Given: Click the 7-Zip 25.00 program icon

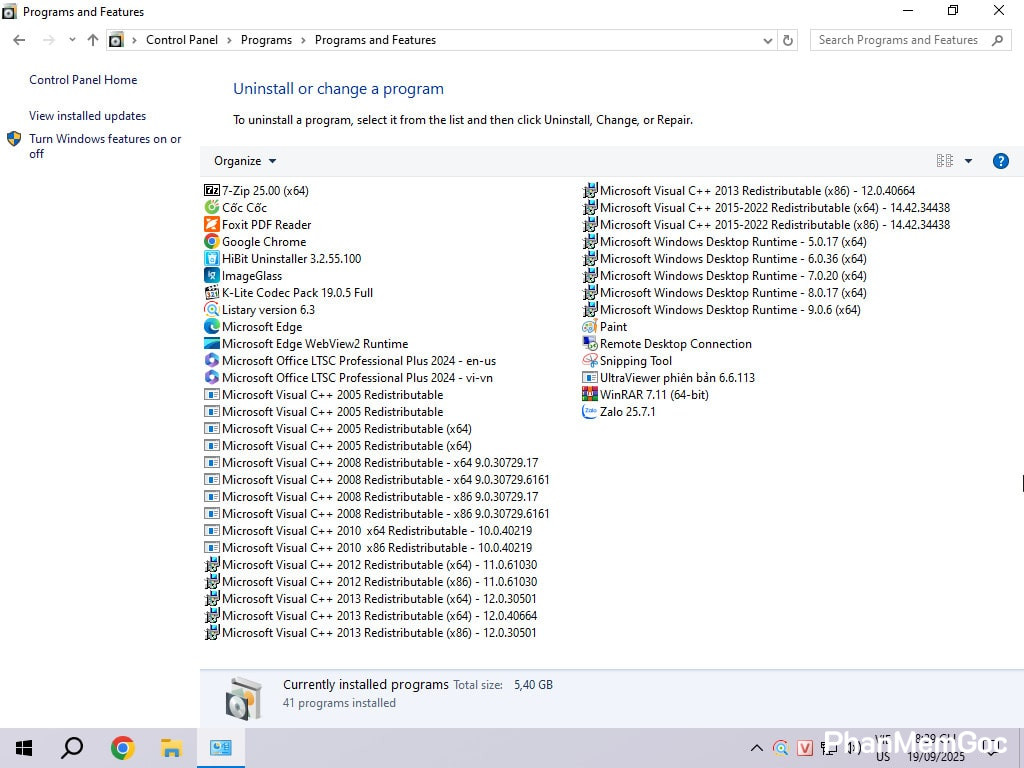Looking at the screenshot, I should [x=211, y=190].
